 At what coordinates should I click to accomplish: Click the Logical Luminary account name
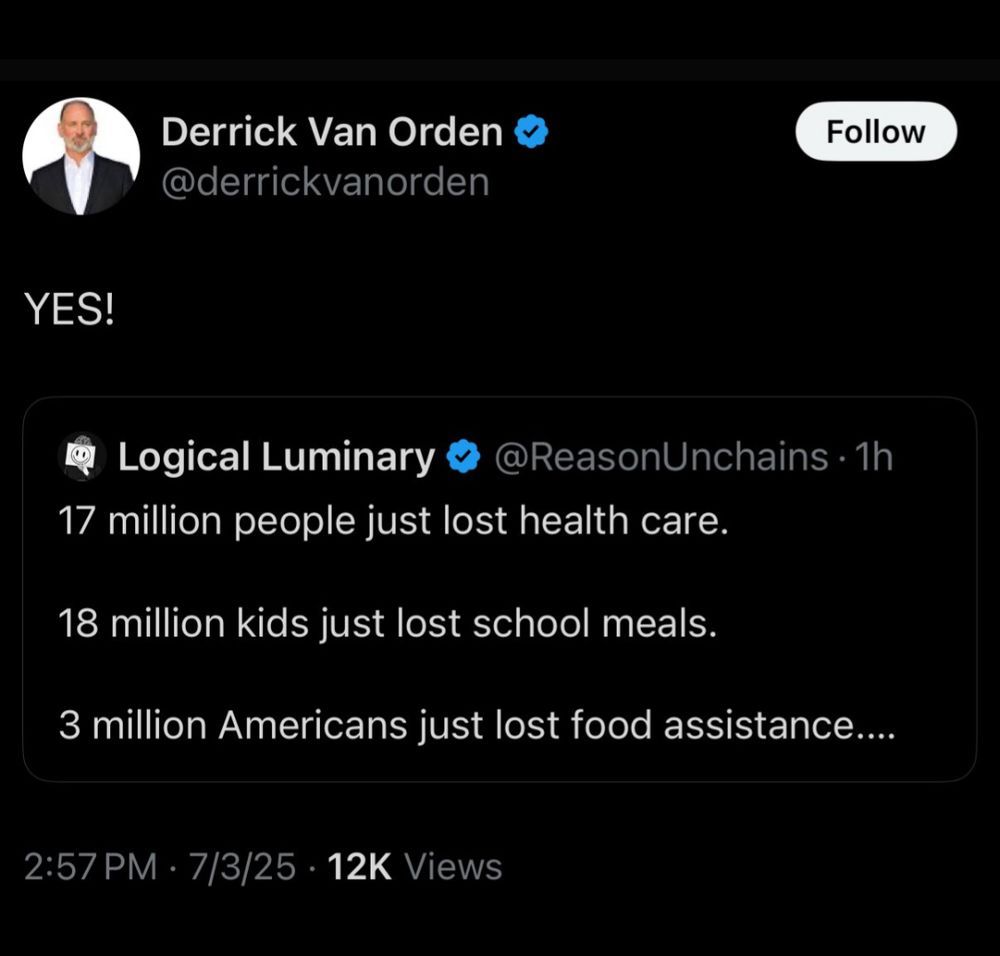276,457
